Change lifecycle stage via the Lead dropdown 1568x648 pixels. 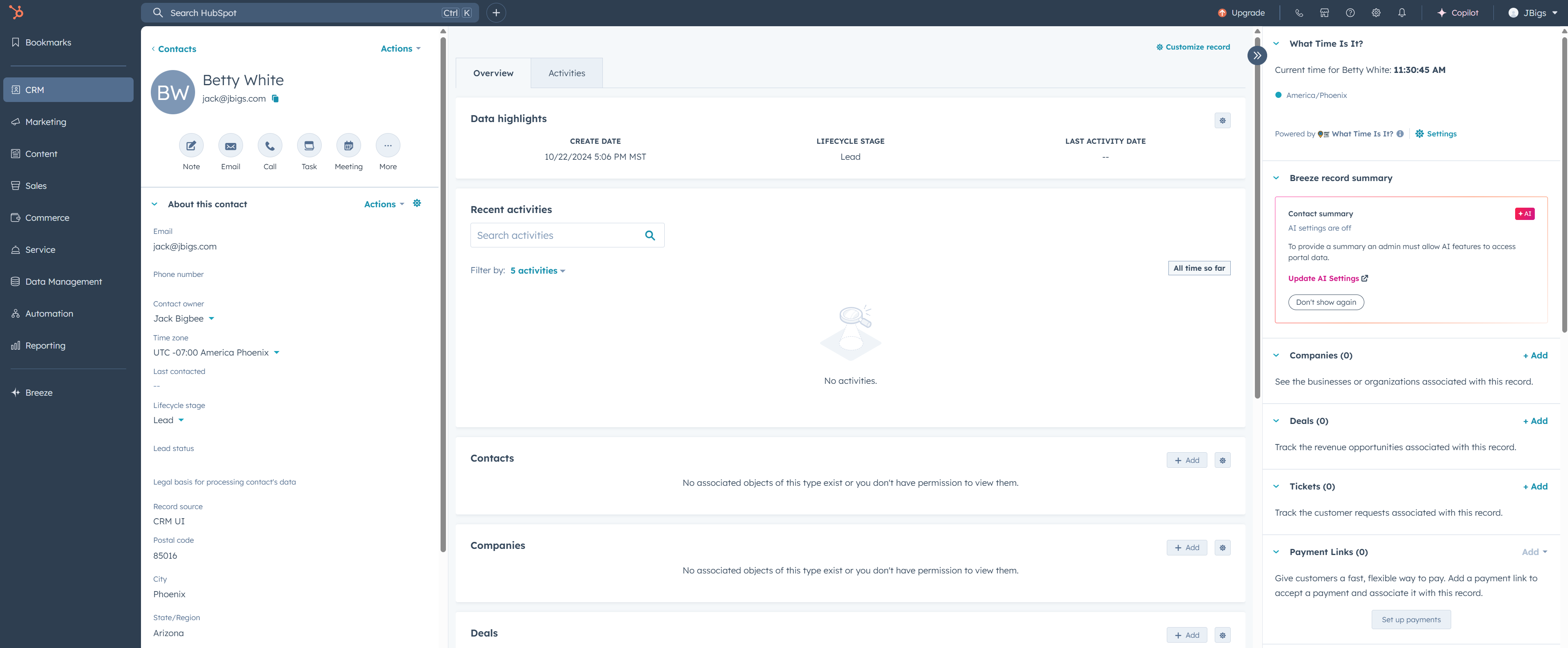[168, 420]
